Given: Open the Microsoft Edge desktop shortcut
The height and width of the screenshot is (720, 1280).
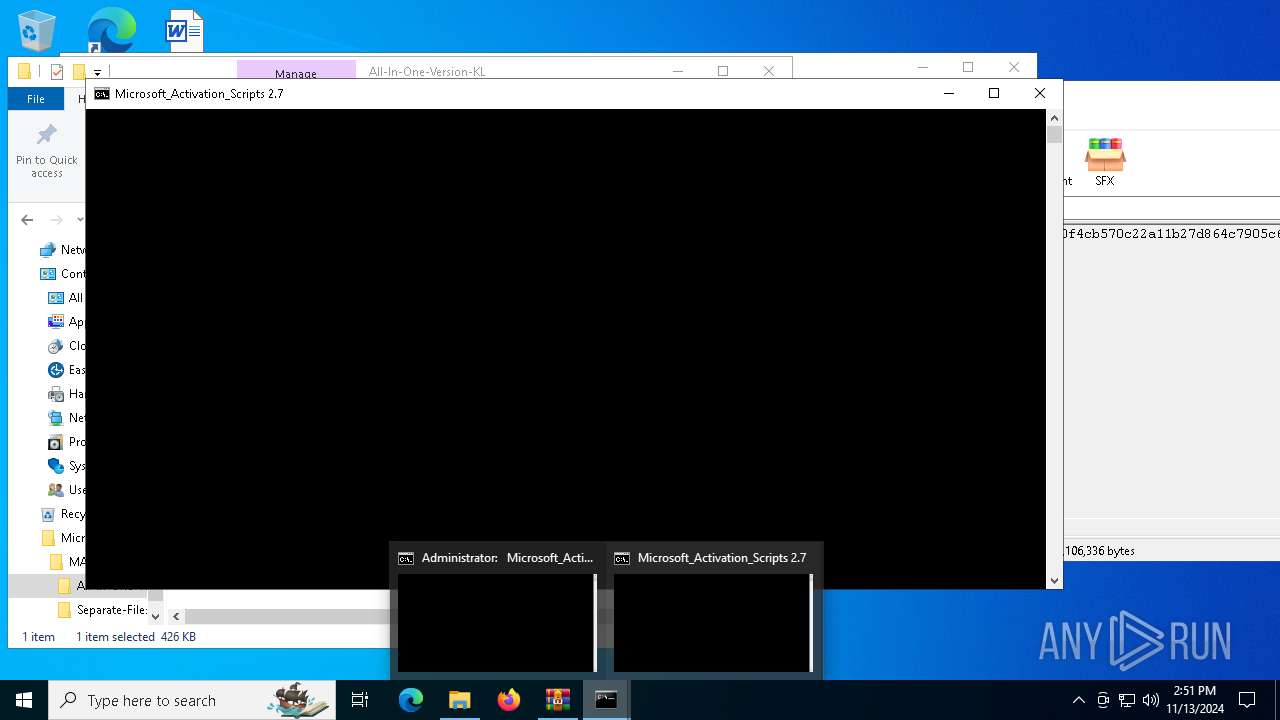Looking at the screenshot, I should pyautogui.click(x=111, y=30).
